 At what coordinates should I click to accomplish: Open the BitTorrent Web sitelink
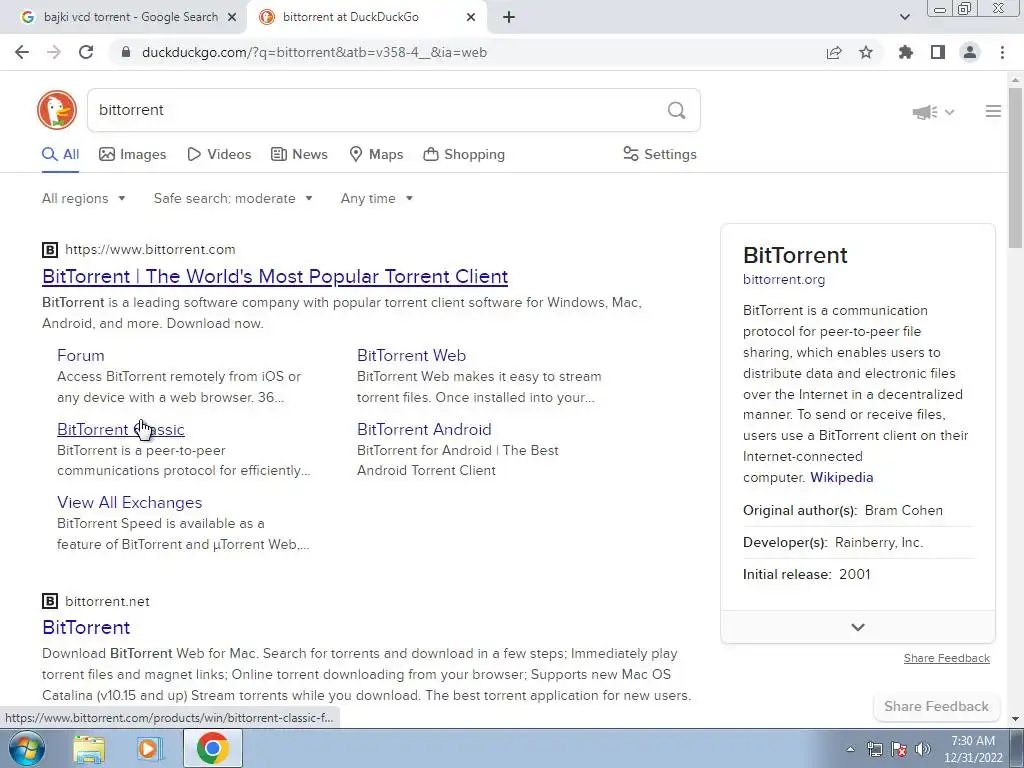[411, 356]
